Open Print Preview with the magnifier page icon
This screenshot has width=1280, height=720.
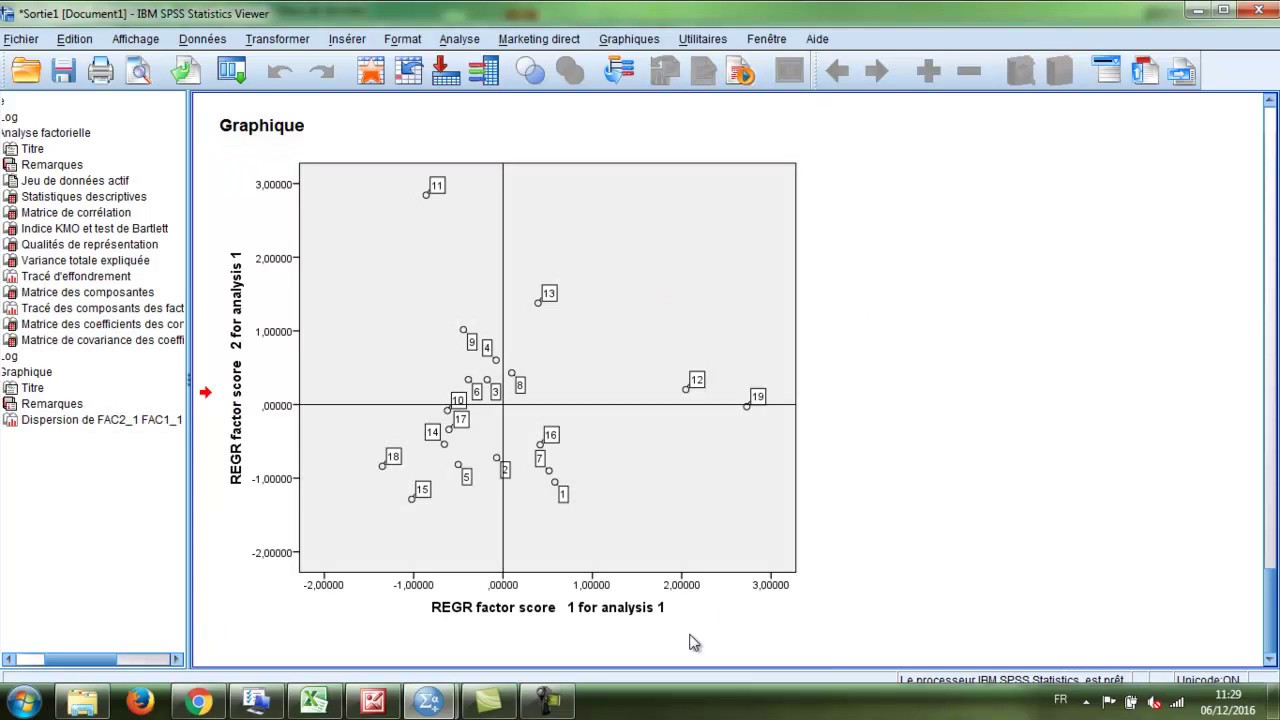point(138,71)
